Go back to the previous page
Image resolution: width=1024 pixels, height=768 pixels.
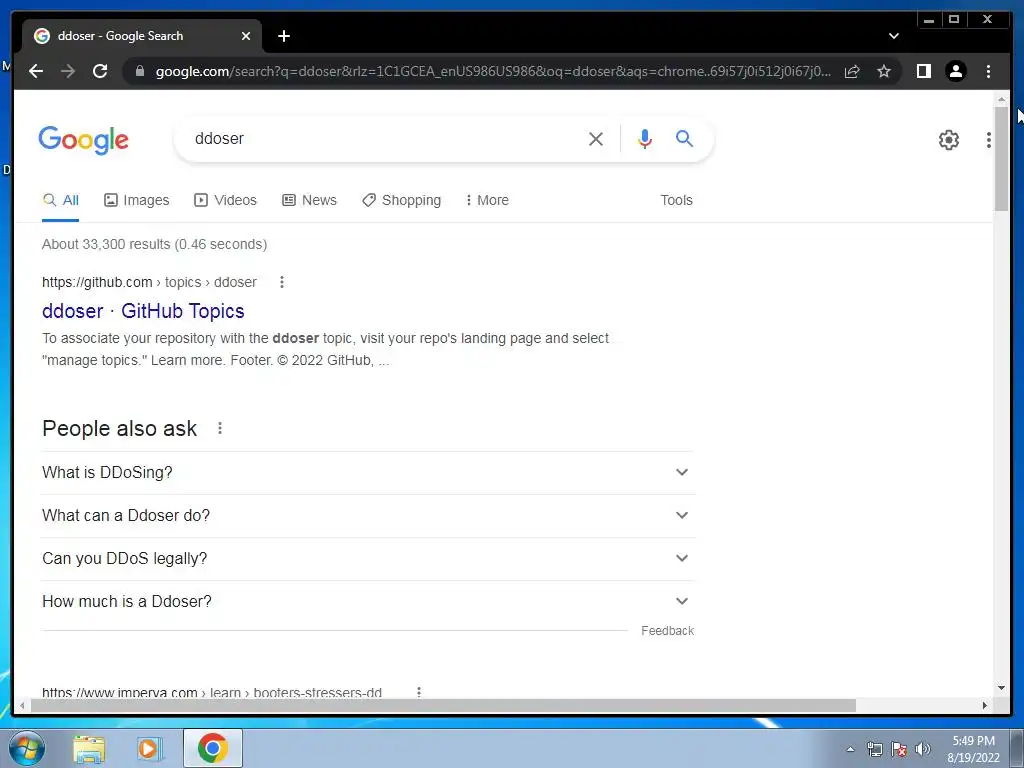pos(36,71)
